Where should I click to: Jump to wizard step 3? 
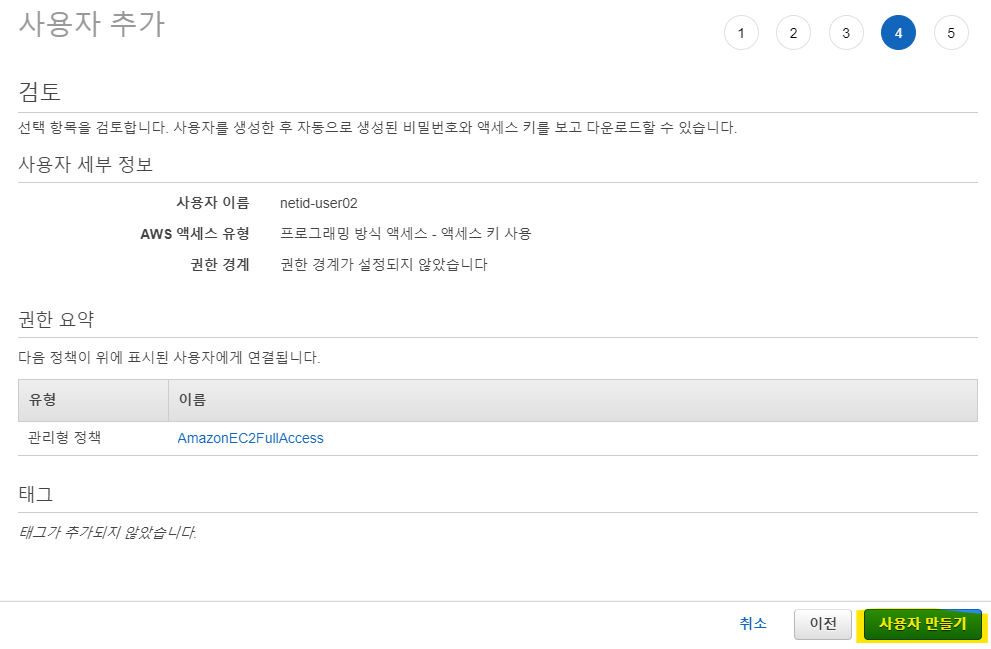(x=846, y=33)
